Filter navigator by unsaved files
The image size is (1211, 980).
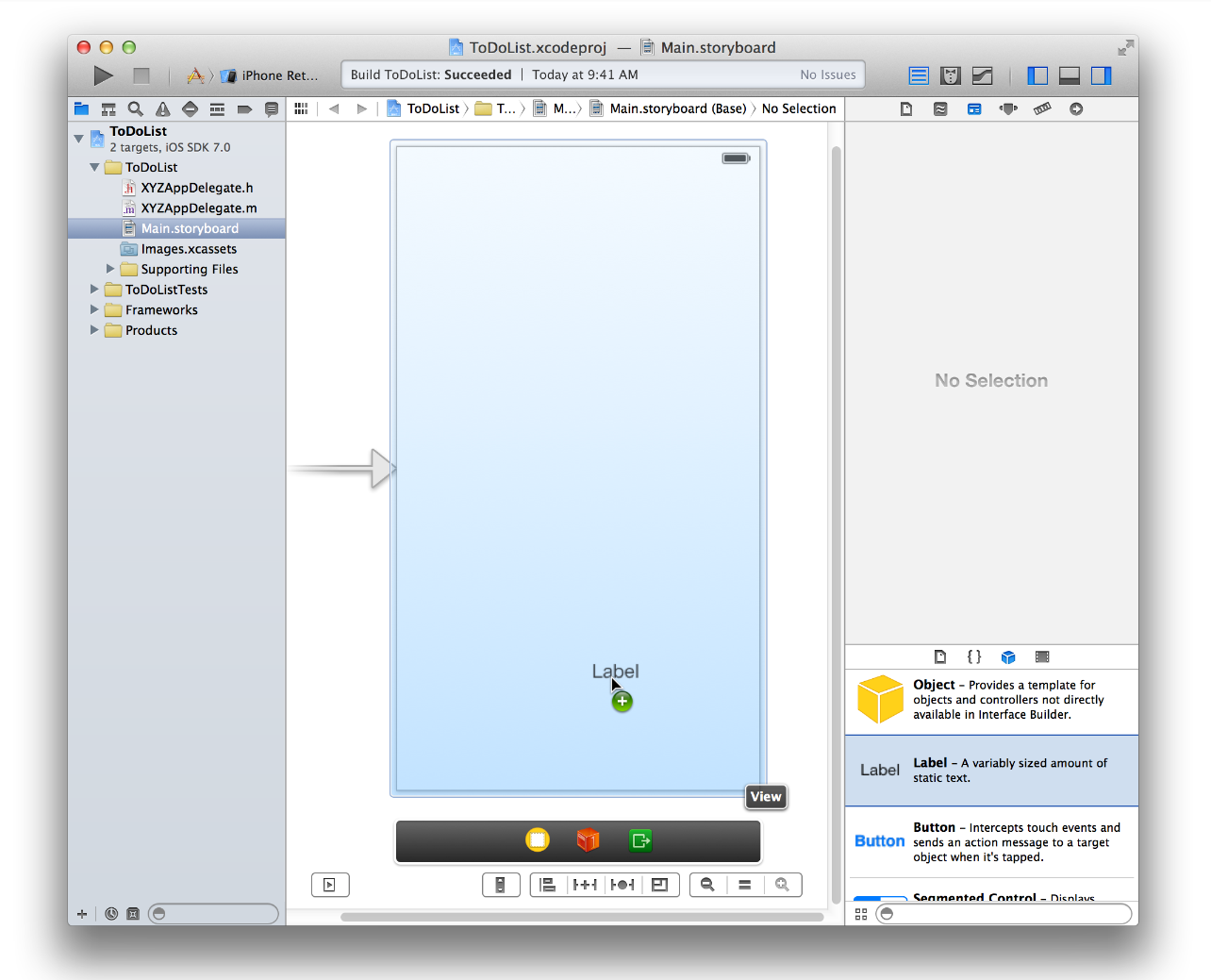point(133,914)
